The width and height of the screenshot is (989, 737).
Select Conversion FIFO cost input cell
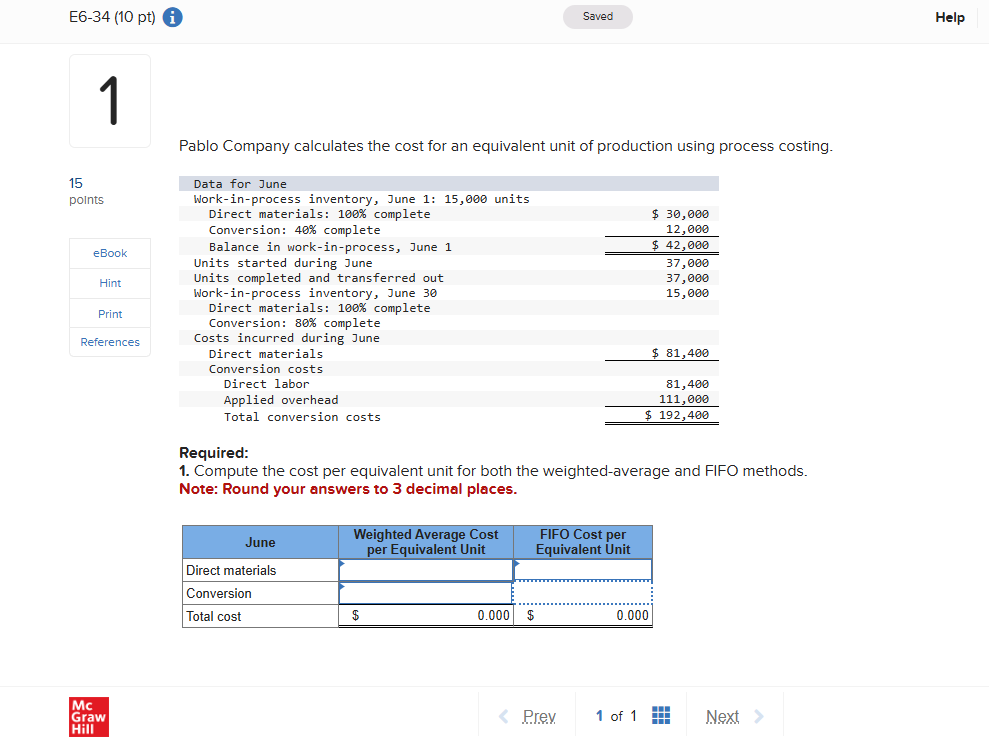[x=582, y=593]
